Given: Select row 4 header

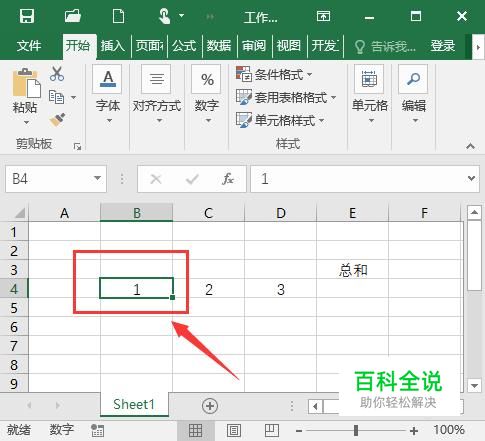Looking at the screenshot, I should point(14,289).
